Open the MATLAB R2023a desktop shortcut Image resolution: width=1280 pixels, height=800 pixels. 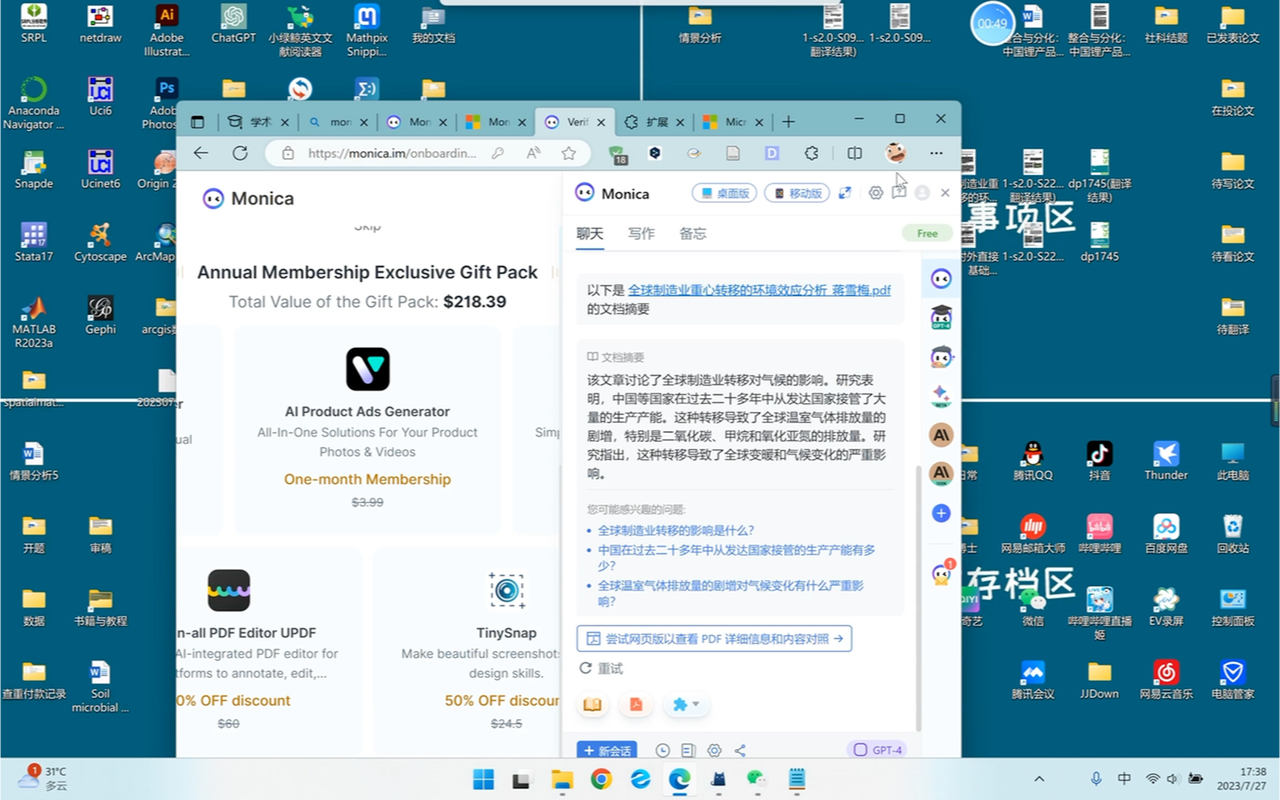click(33, 321)
